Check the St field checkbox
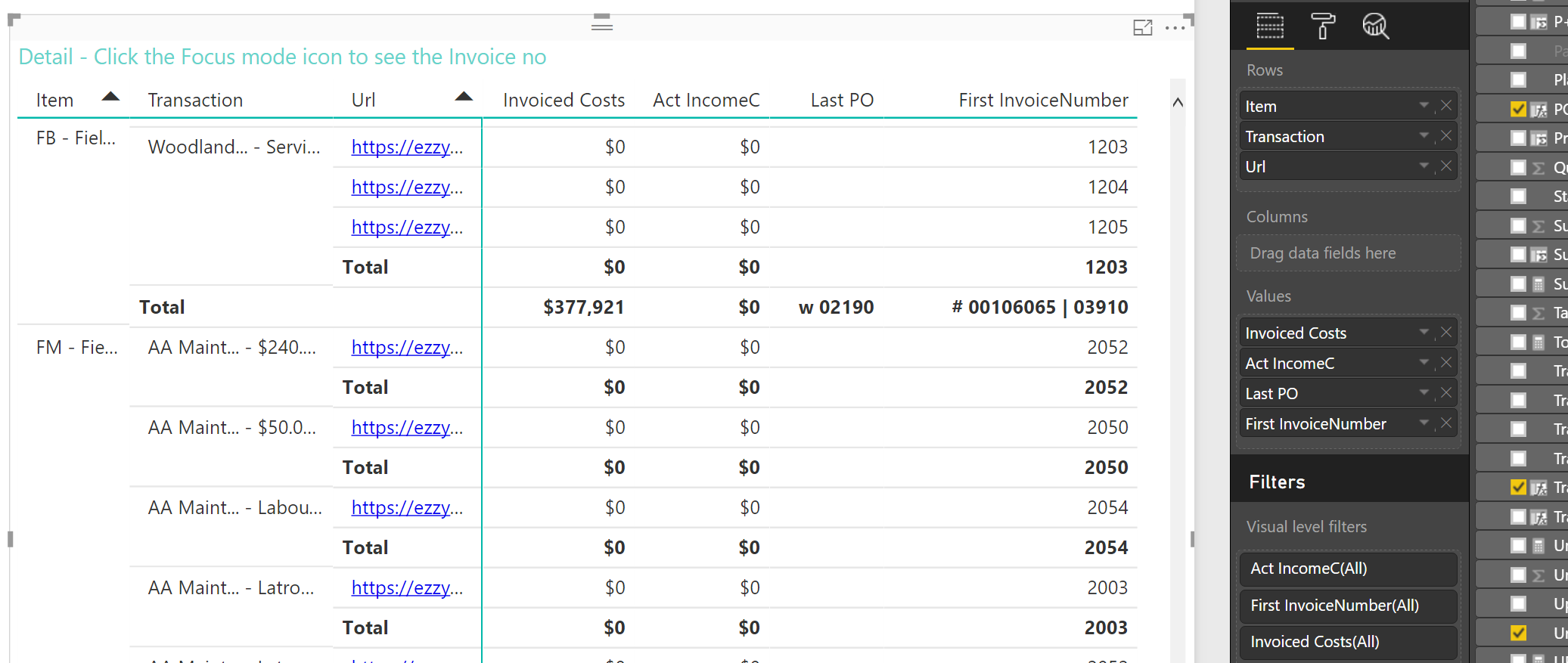 (1517, 196)
